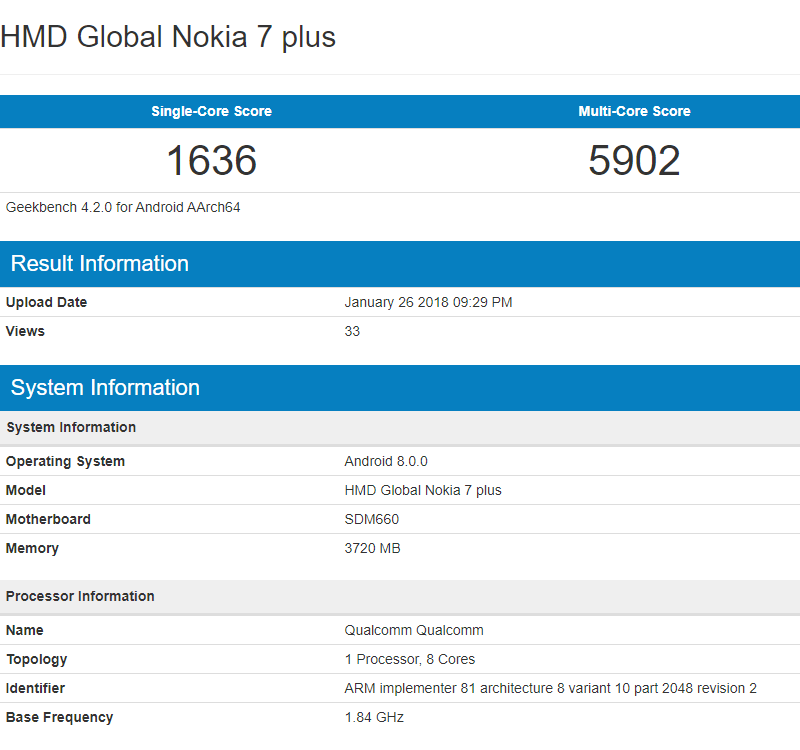Select the multi-core score value 5902
This screenshot has height=750, width=800.
[x=634, y=161]
